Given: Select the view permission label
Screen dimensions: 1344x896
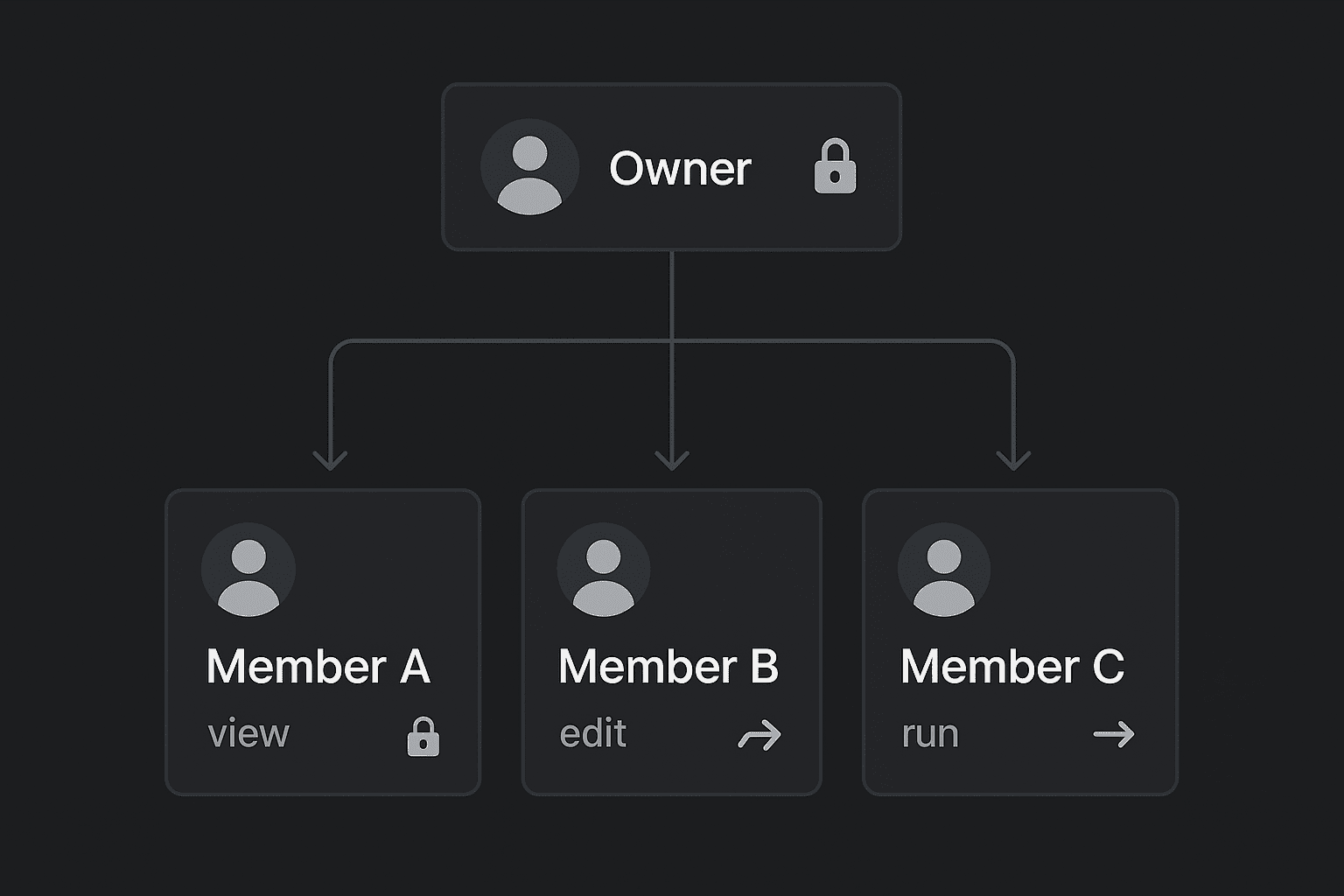Looking at the screenshot, I should pos(248,734).
